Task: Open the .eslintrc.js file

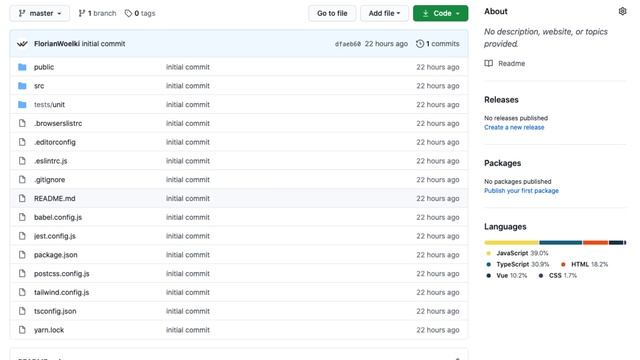Action: point(51,161)
